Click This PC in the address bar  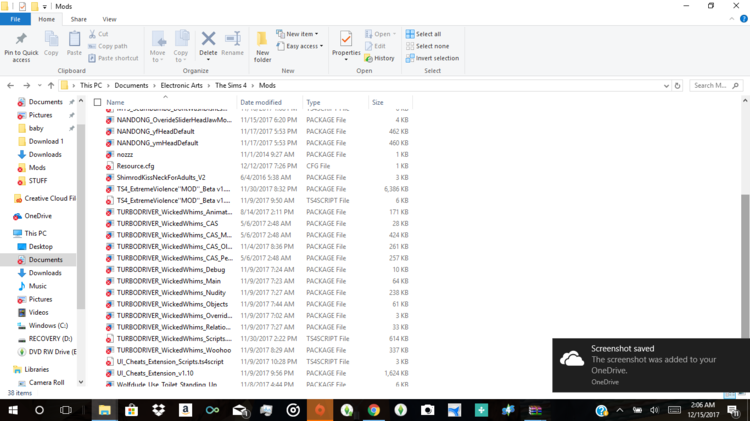click(91, 85)
